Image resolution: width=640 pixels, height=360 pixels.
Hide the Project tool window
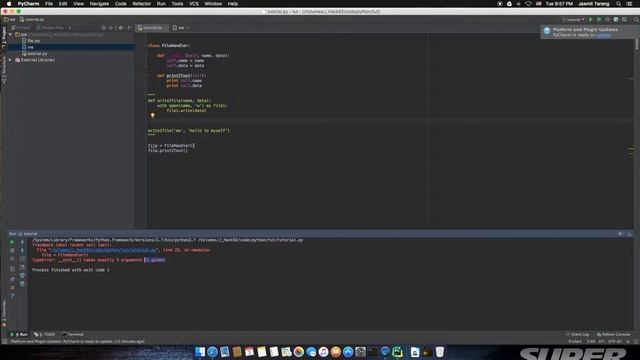(129, 28)
